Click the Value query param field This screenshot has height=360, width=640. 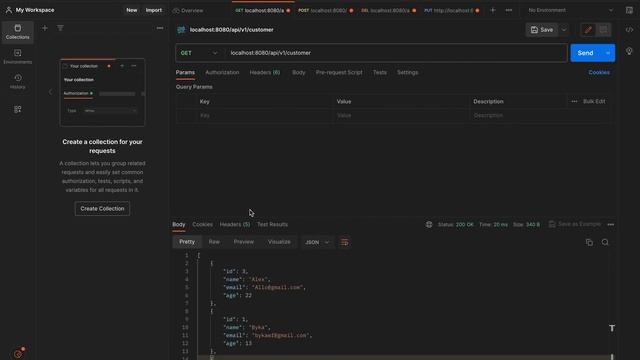401,116
